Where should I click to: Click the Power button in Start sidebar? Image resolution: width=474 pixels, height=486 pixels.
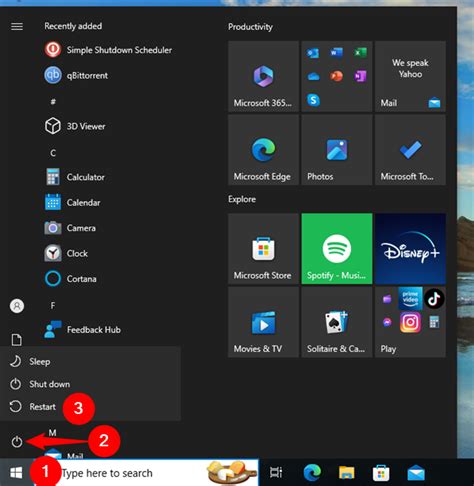[17, 442]
